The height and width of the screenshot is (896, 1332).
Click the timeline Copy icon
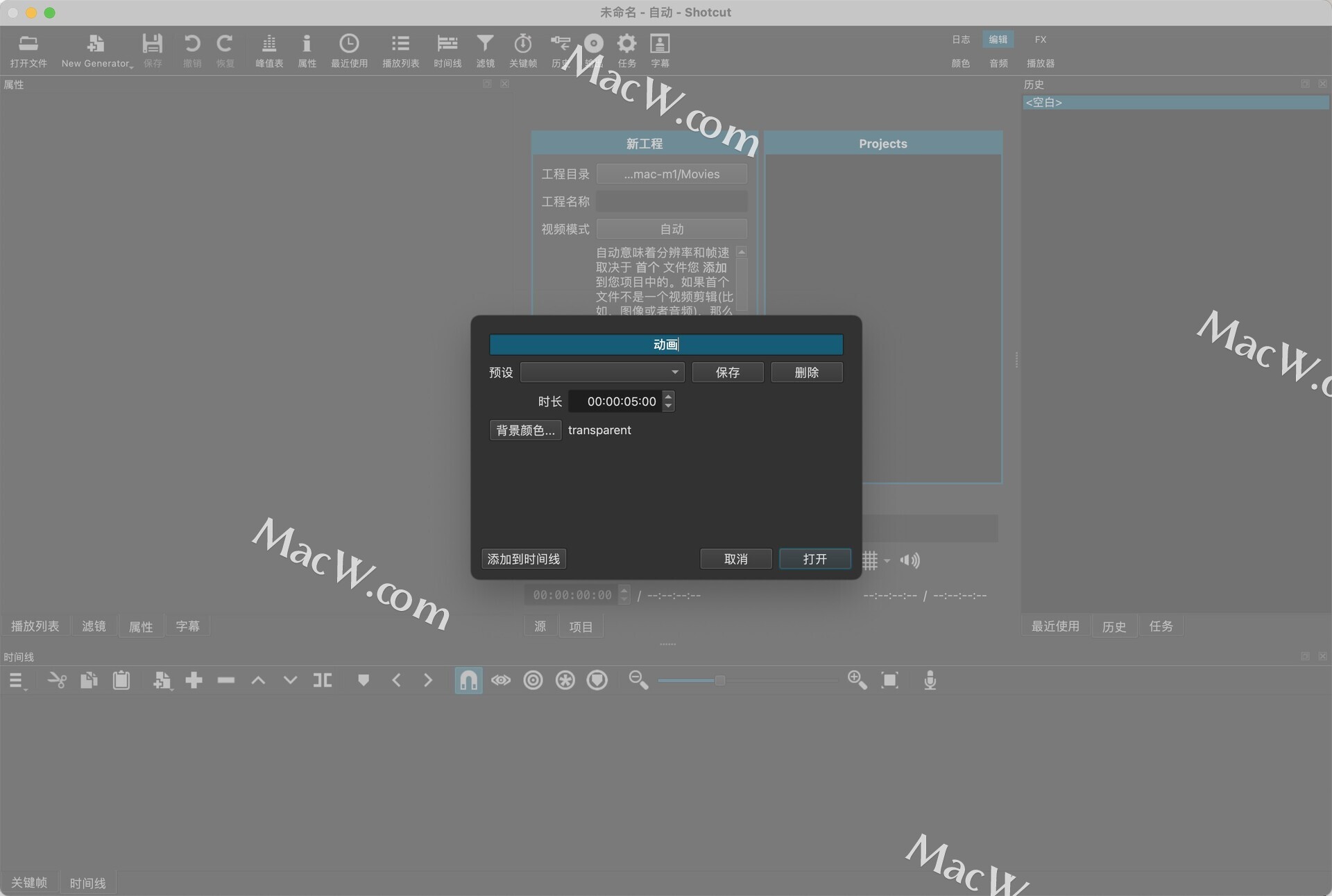[89, 680]
